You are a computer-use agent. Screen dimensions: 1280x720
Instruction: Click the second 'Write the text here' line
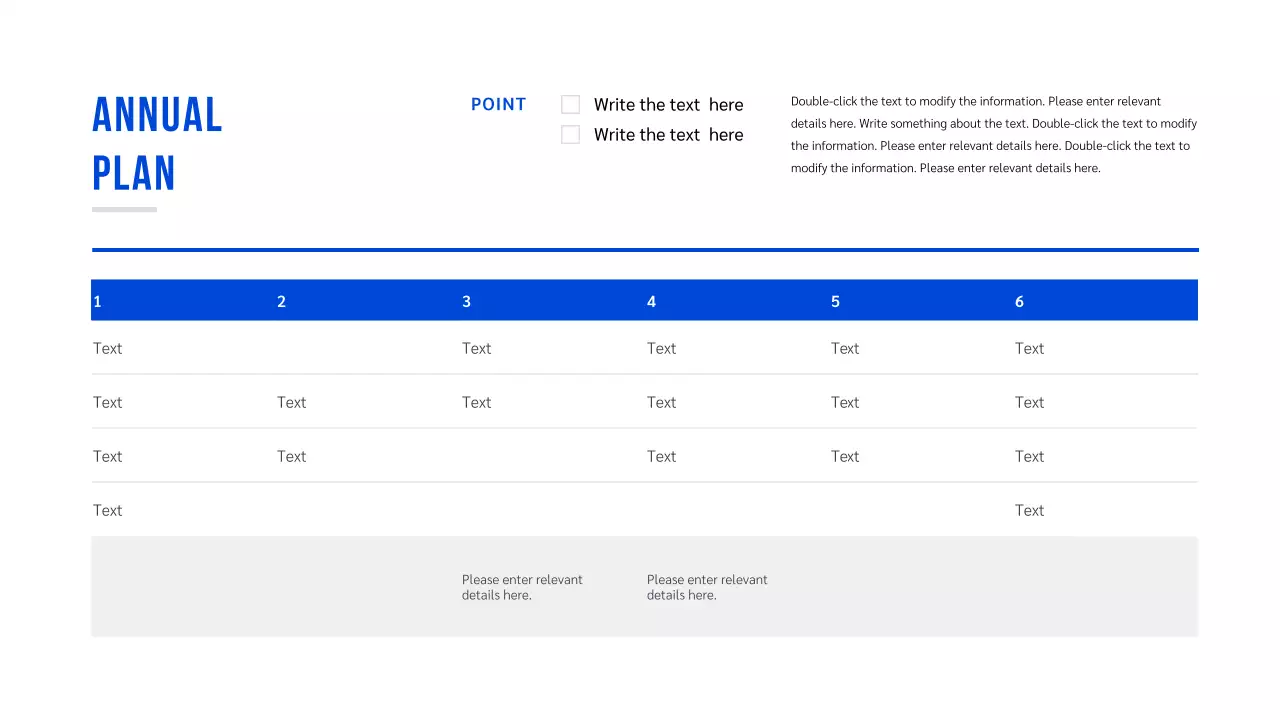[668, 135]
